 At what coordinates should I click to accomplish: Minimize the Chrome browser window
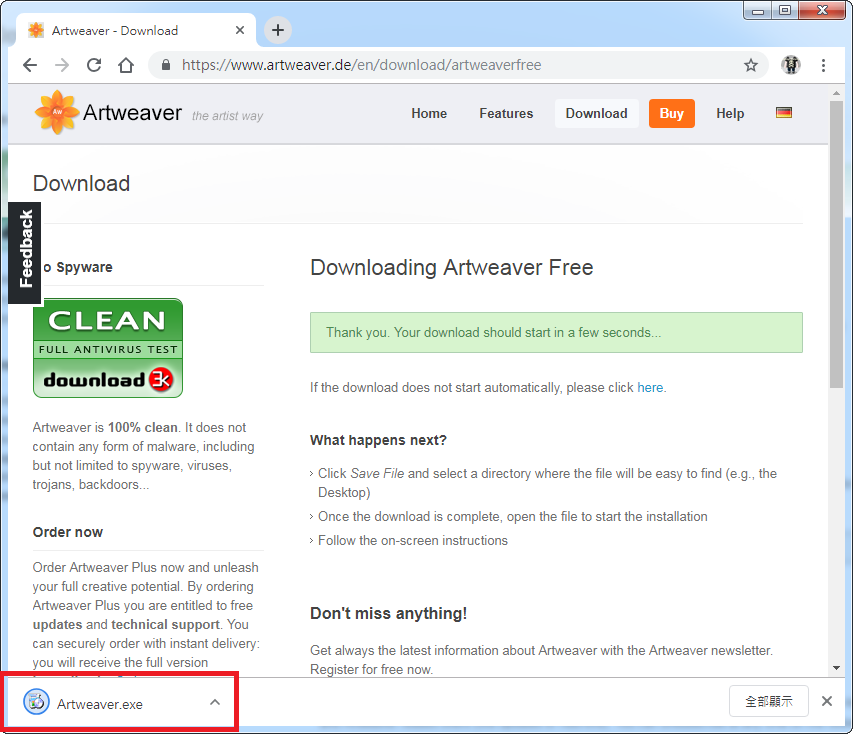coord(758,10)
